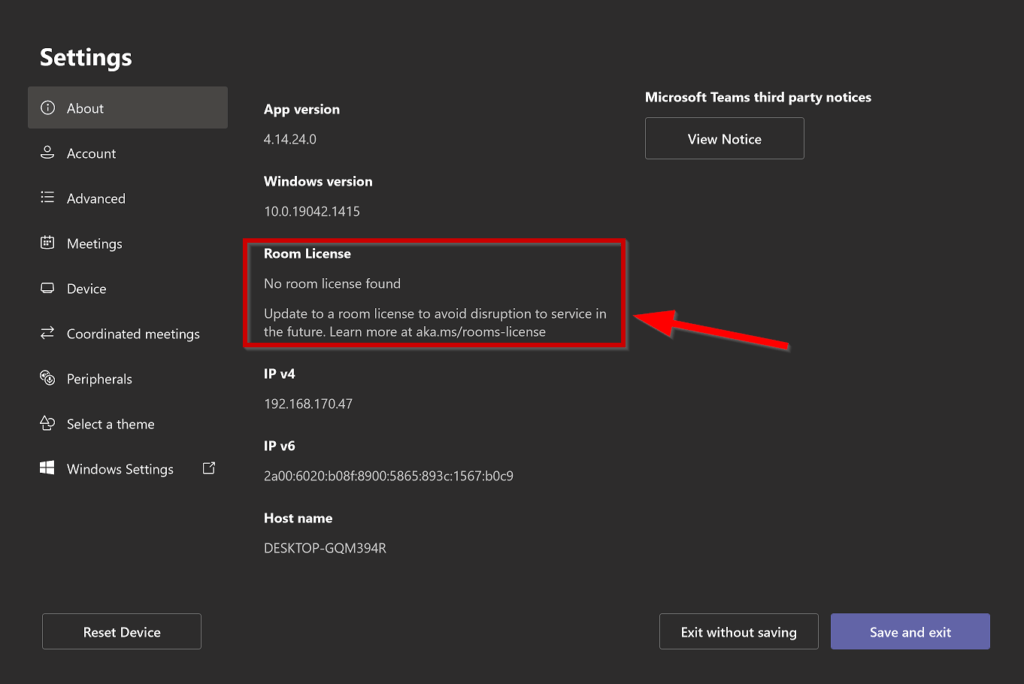Select the Coordinated meetings arrows icon
Viewport: 1024px width, 684px height.
point(49,333)
